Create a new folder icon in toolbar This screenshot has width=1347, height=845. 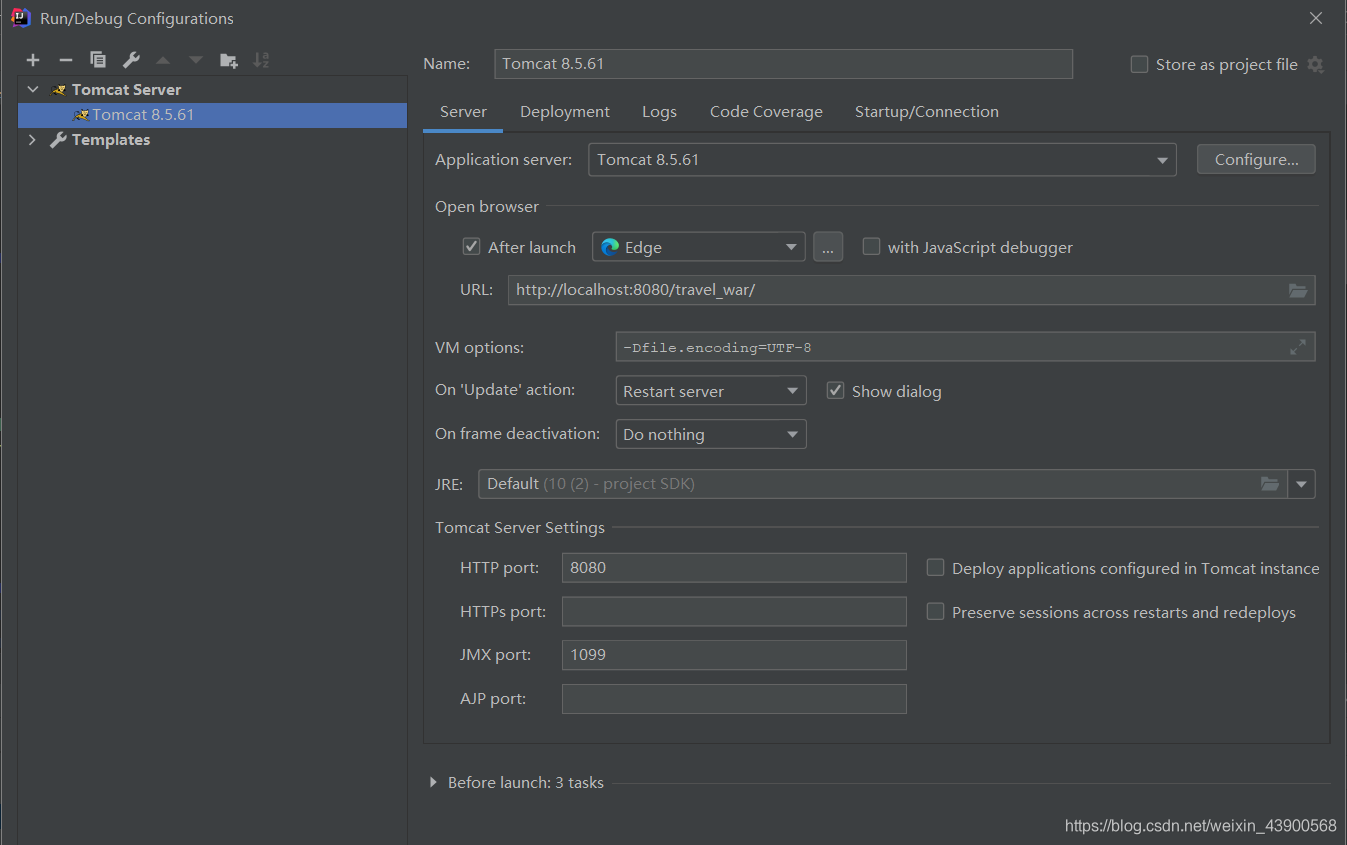pos(229,60)
